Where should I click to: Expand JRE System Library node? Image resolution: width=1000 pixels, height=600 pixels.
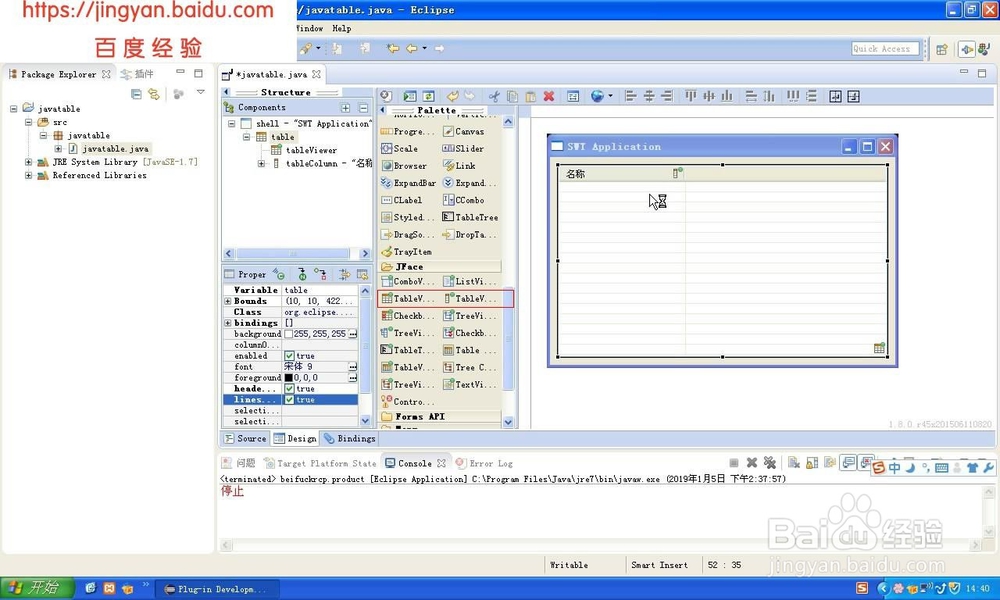coord(29,162)
